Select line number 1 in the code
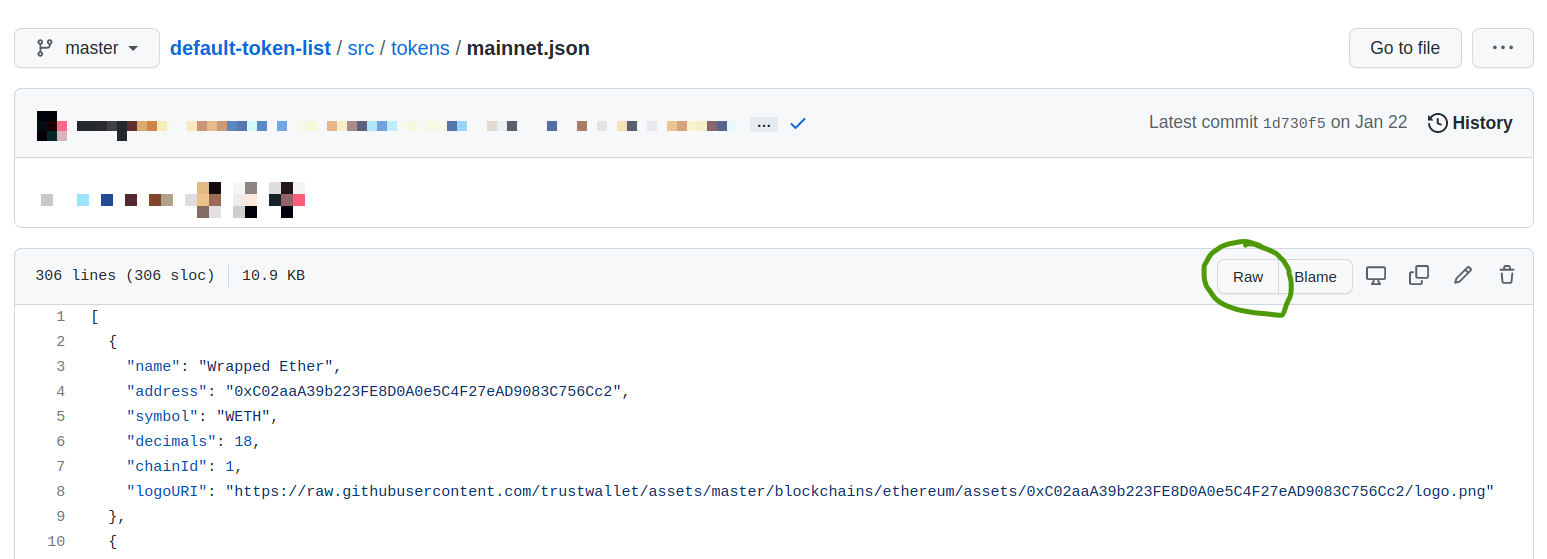 [60, 317]
